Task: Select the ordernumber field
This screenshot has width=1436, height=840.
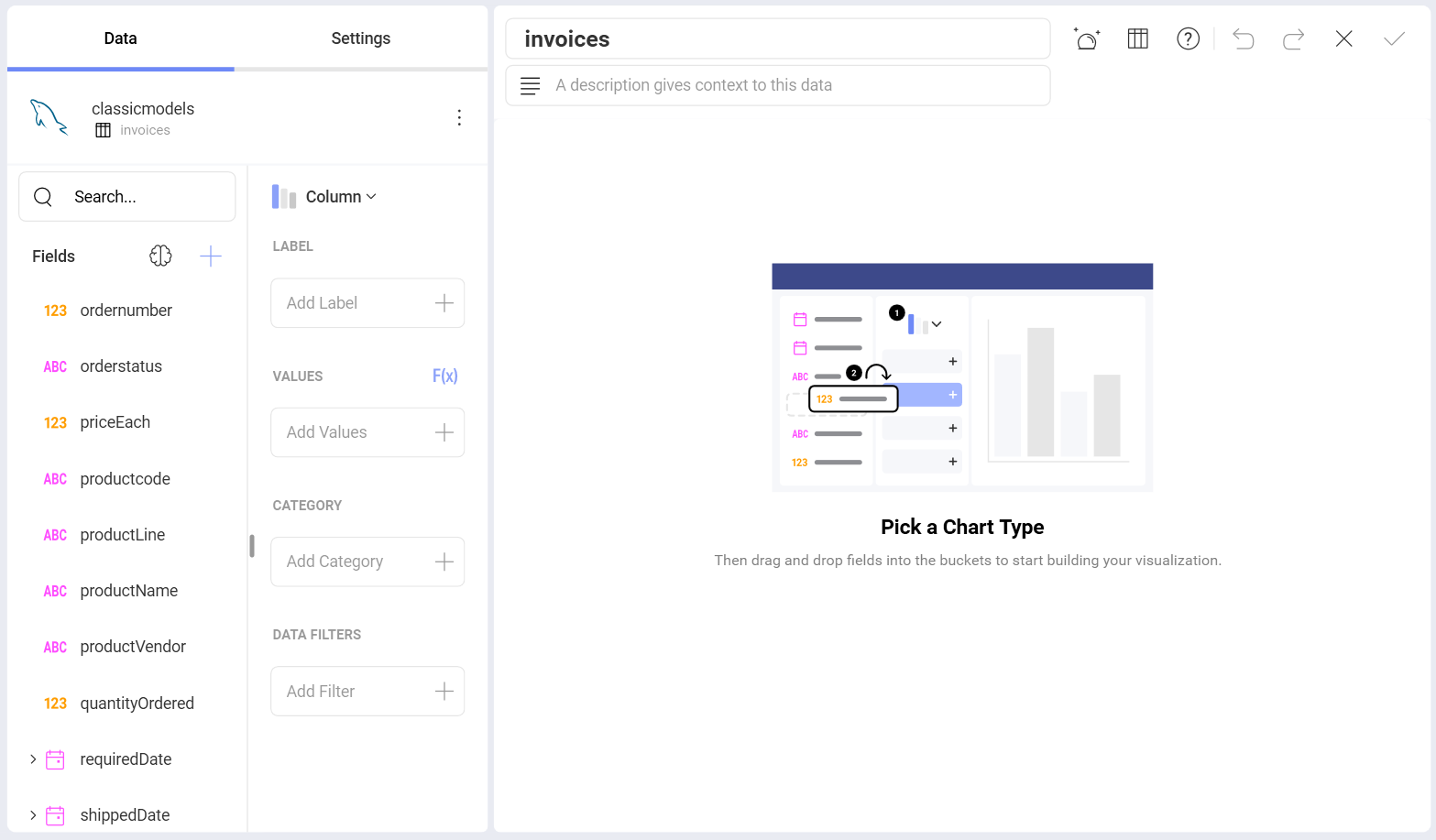Action: pyautogui.click(x=126, y=311)
